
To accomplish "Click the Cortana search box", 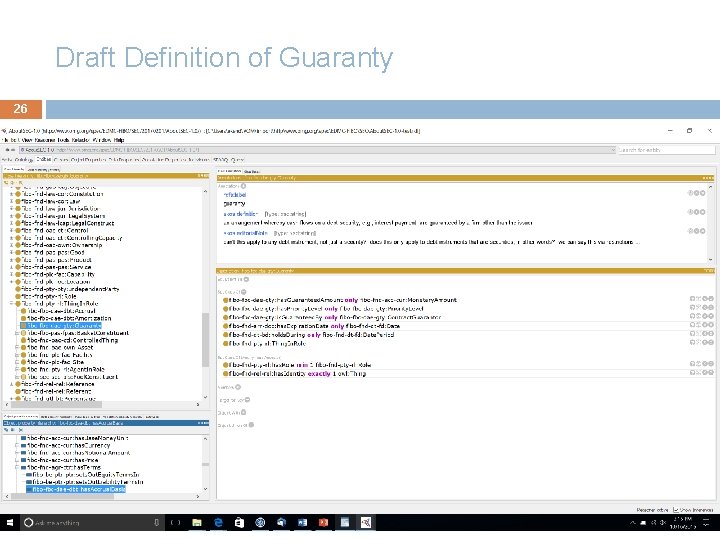I will [x=92, y=523].
